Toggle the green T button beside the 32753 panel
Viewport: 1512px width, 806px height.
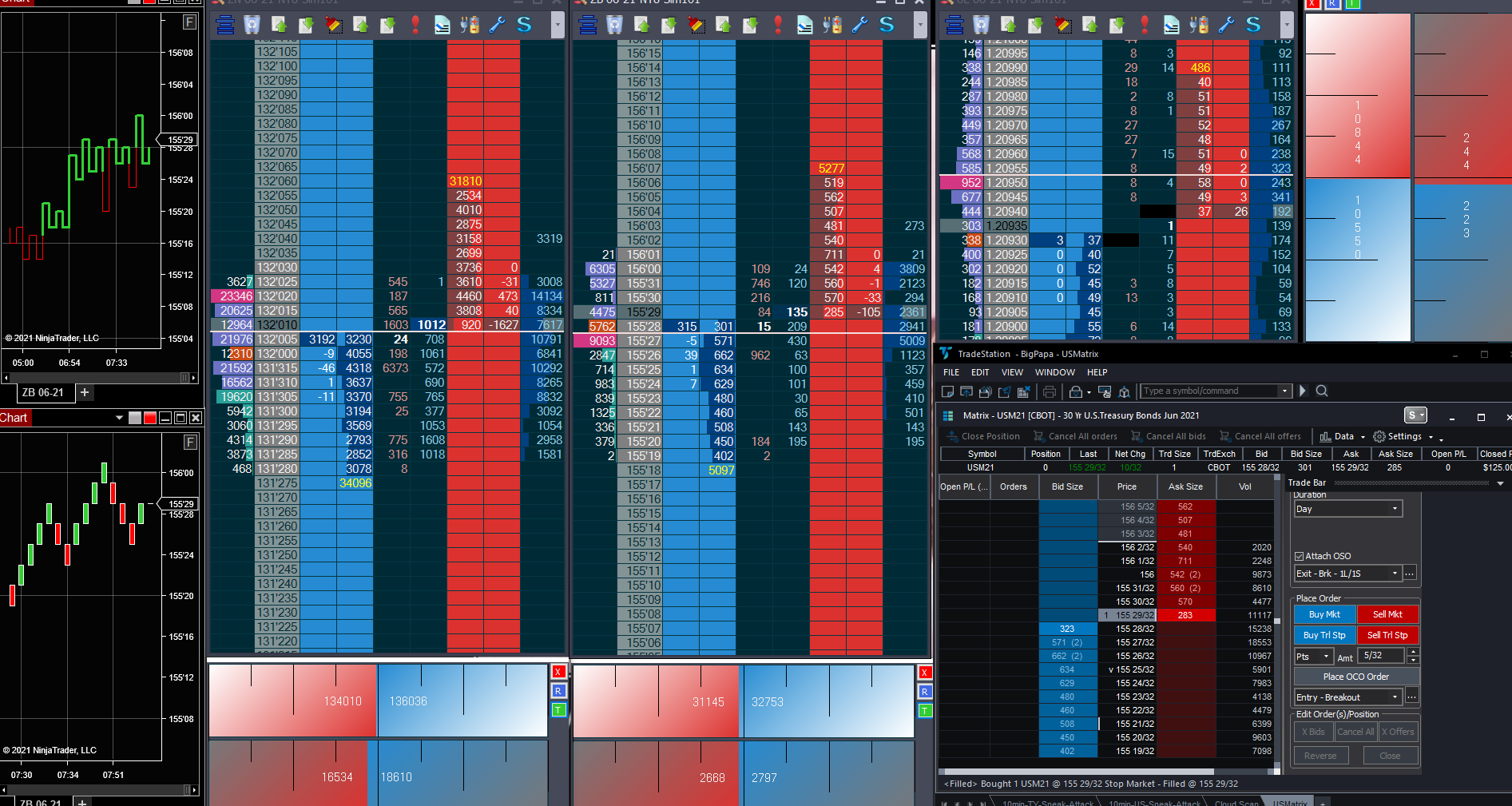(925, 711)
